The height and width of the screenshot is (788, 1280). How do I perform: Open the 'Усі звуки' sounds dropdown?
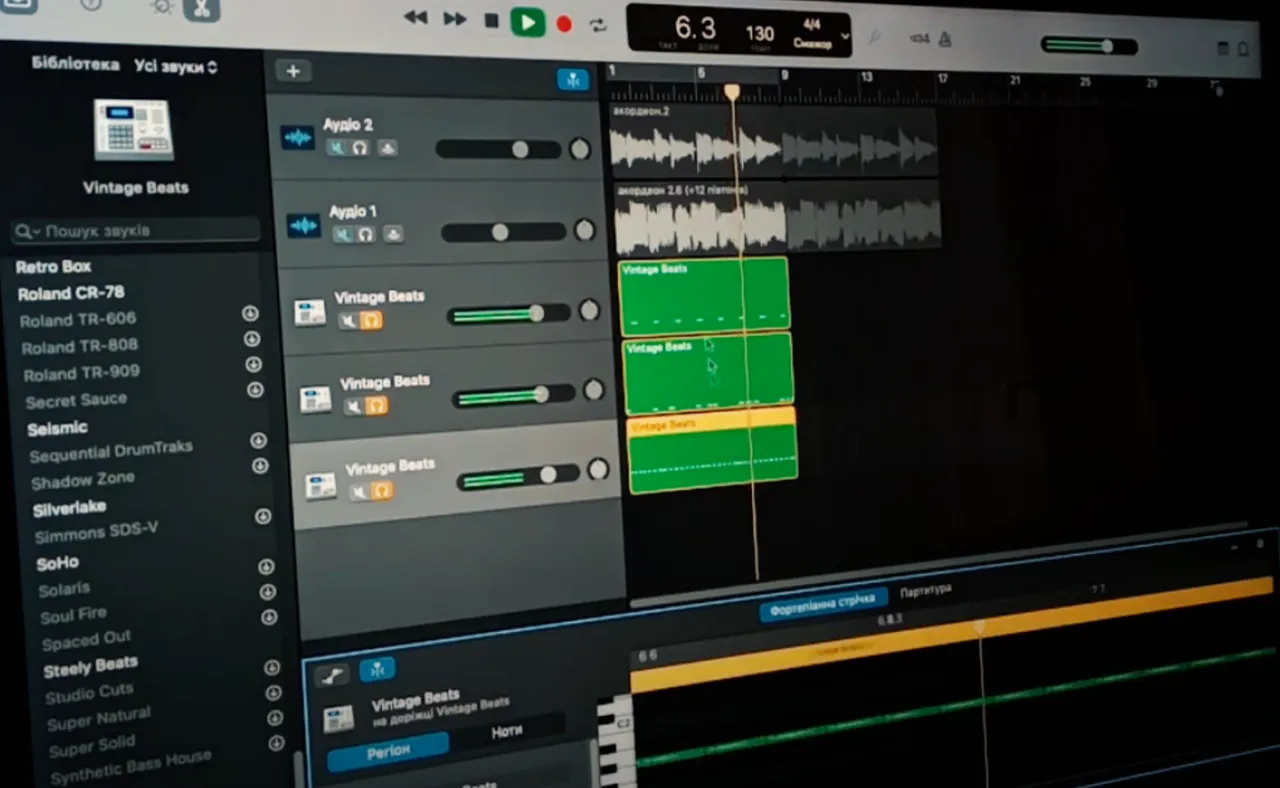(176, 66)
